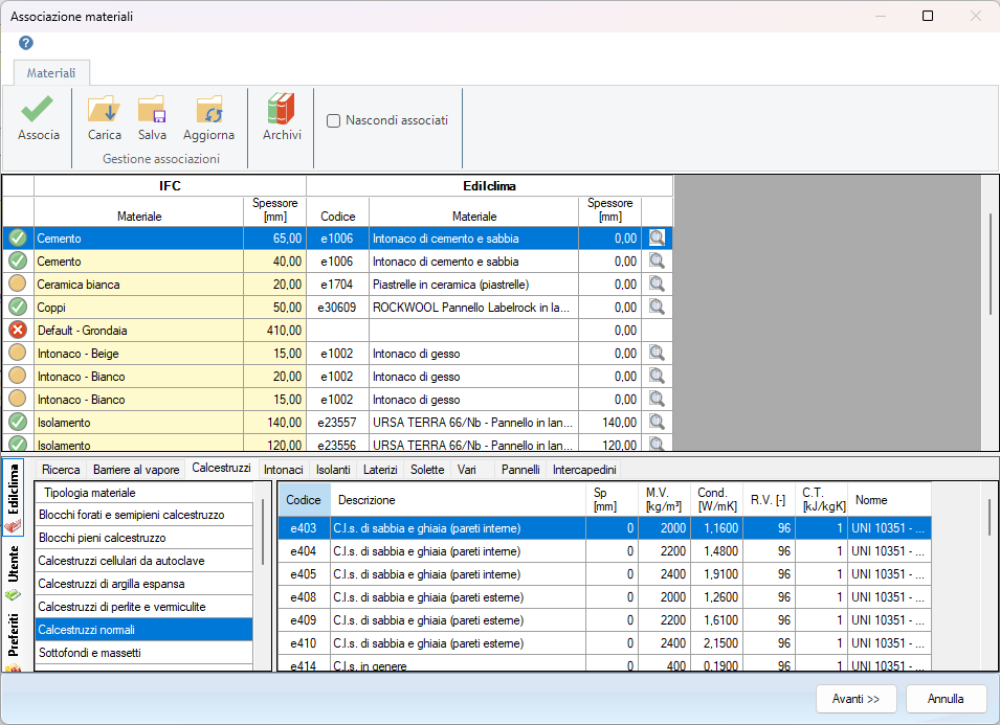Click the green status icon of Cemento 40,00
The image size is (1000, 725).
pyautogui.click(x=18, y=261)
